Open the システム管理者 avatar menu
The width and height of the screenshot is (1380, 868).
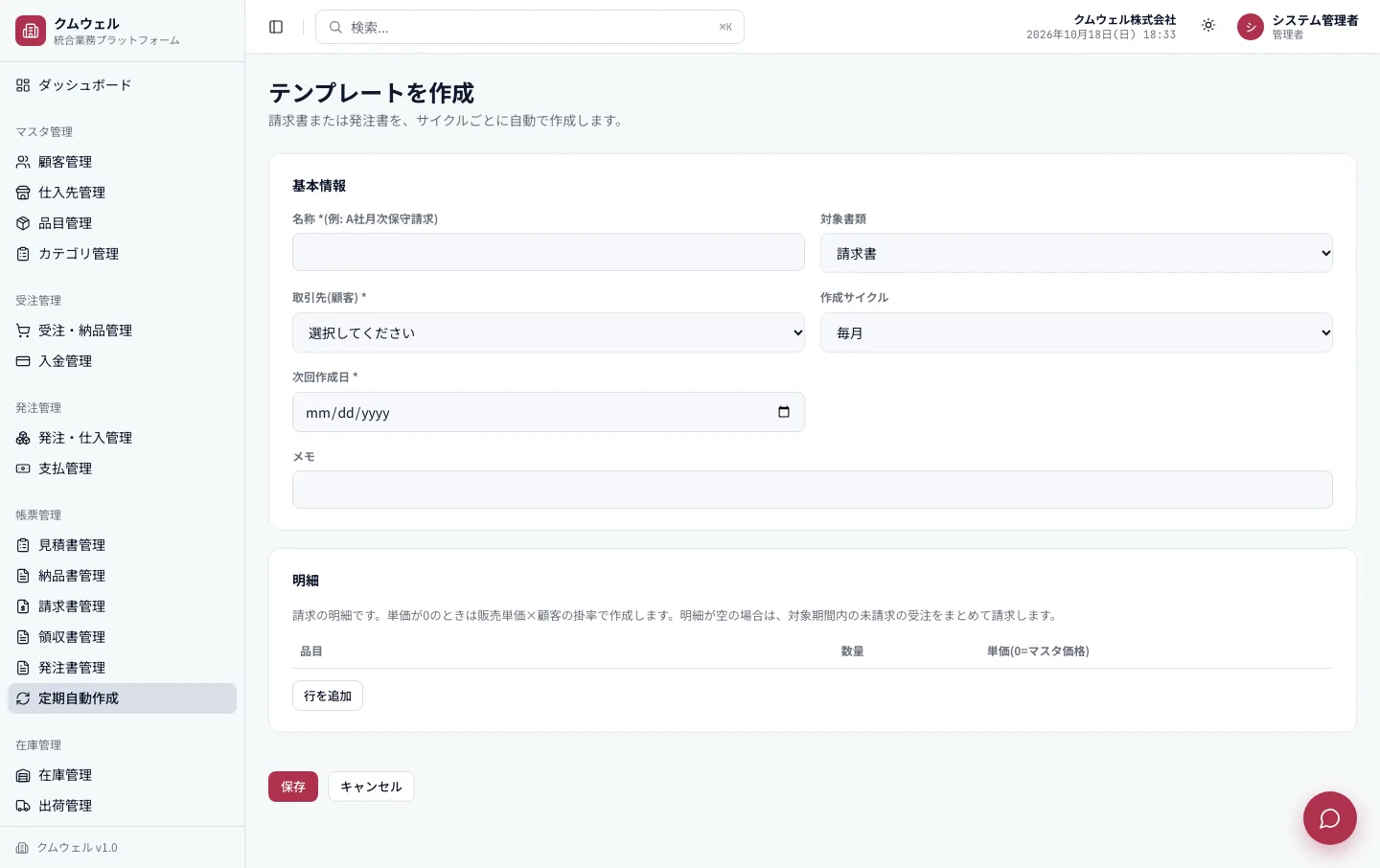click(x=1251, y=27)
